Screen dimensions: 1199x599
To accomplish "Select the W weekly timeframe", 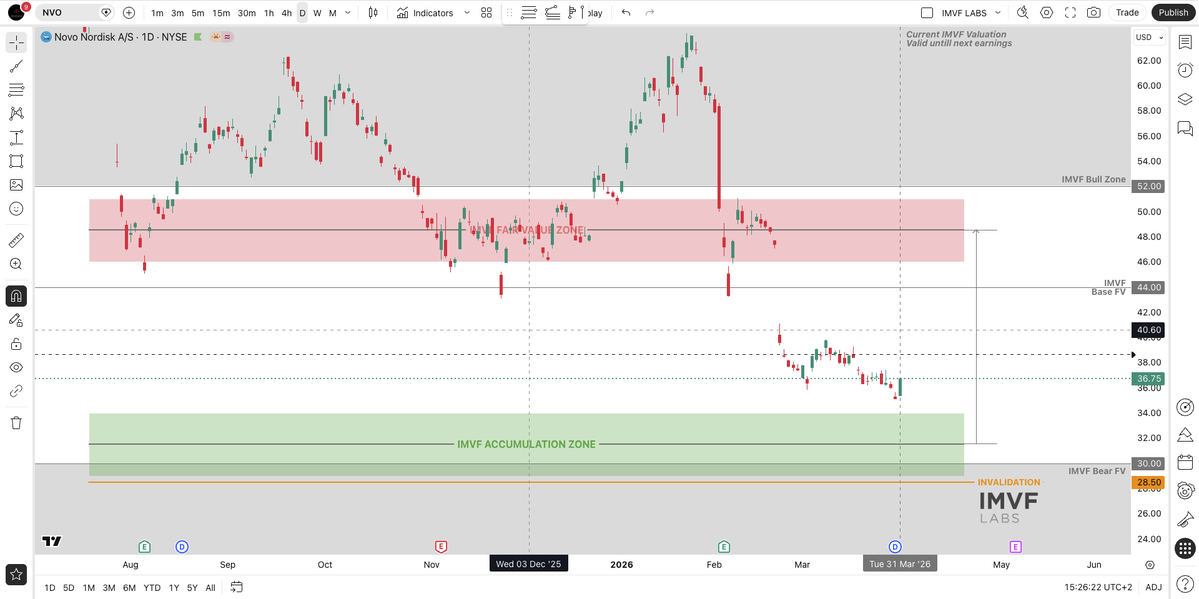I will point(317,13).
